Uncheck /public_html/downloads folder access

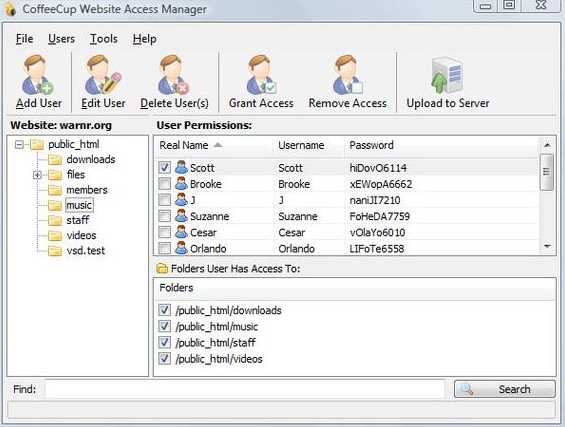165,310
